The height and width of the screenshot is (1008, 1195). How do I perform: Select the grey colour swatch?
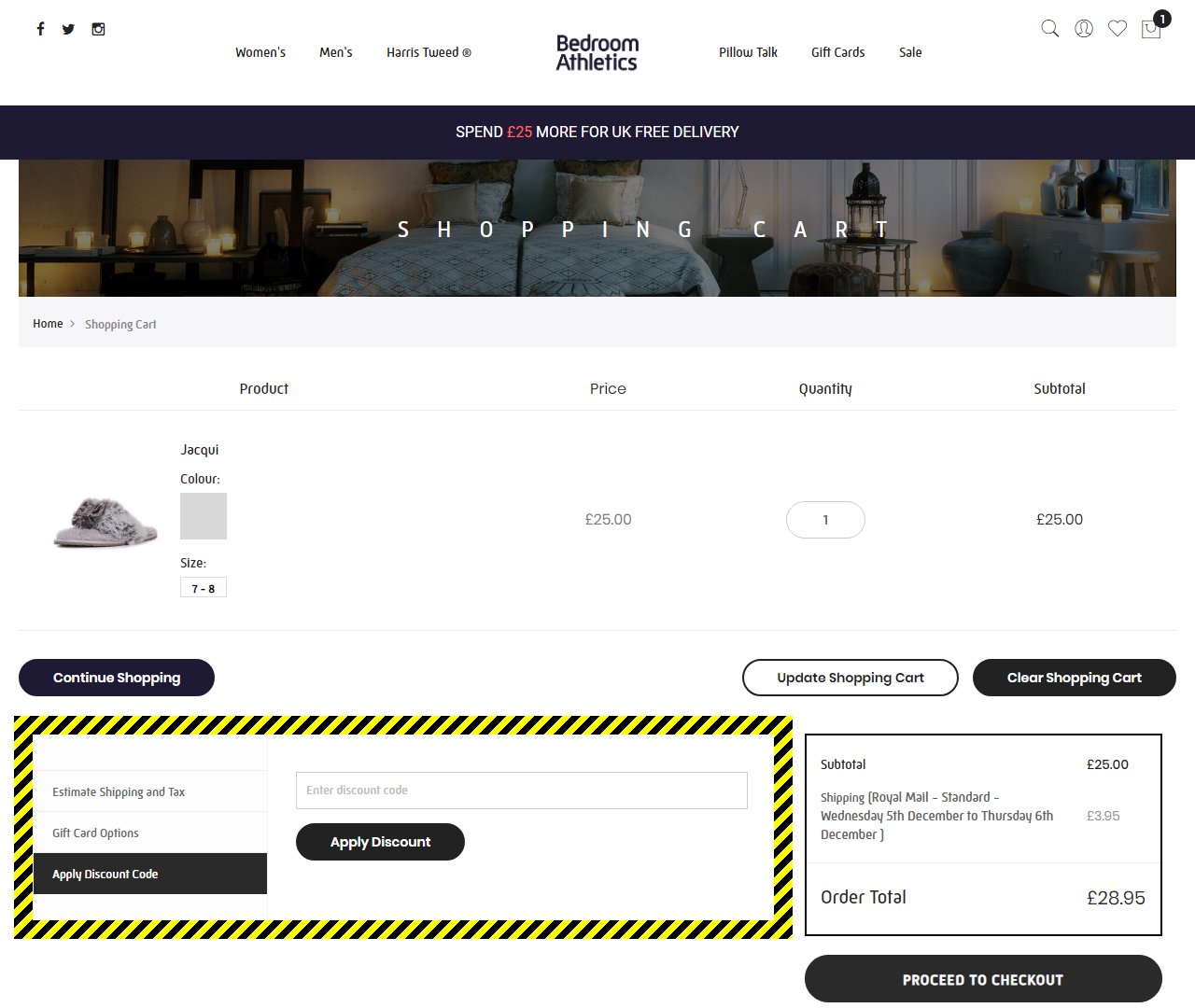coord(204,516)
